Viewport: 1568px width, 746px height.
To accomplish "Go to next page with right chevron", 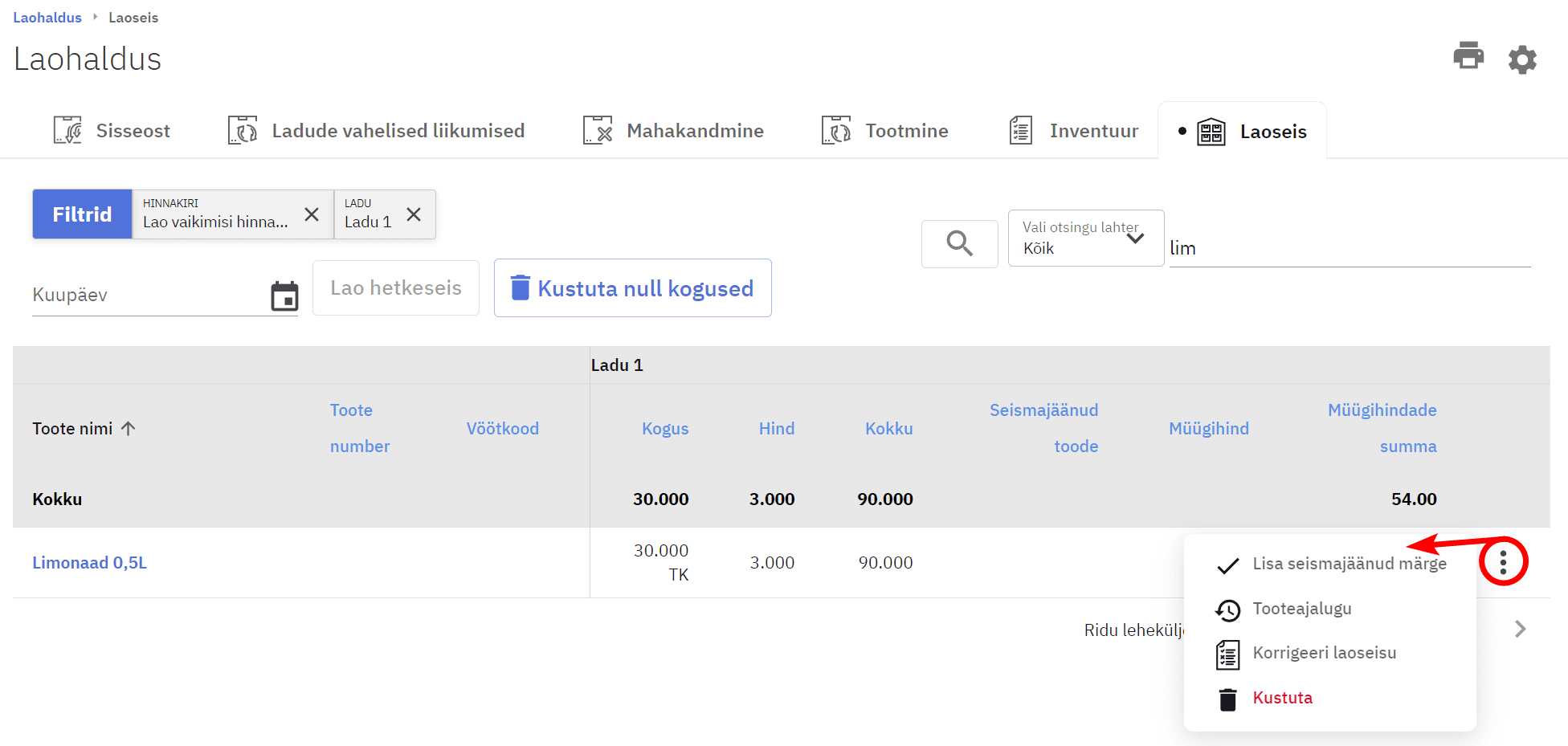I will point(1519,629).
